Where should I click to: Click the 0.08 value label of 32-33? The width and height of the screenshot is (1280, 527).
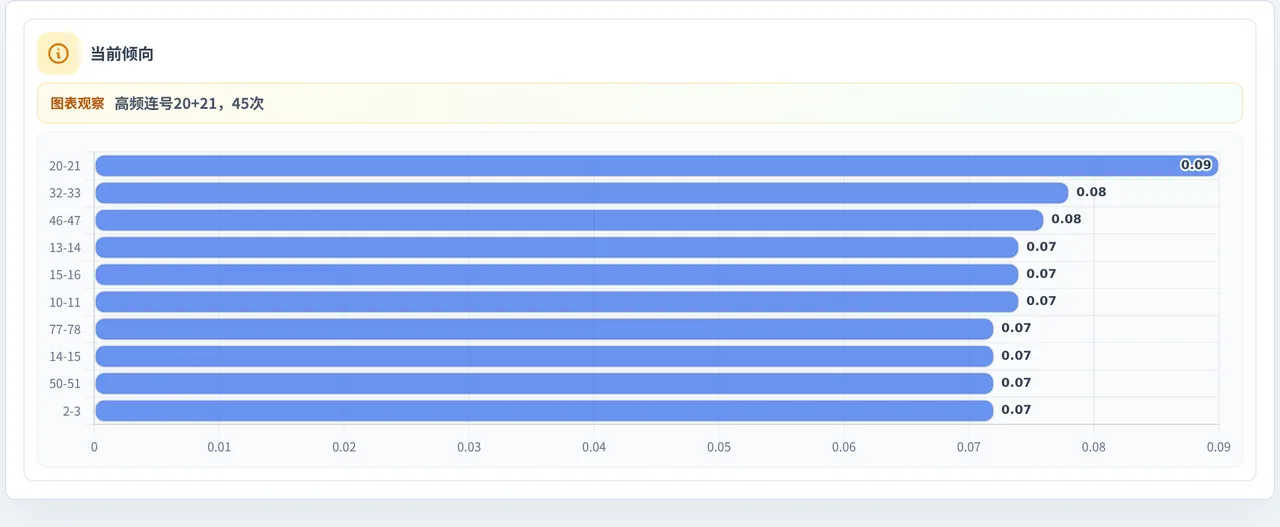(x=1091, y=192)
